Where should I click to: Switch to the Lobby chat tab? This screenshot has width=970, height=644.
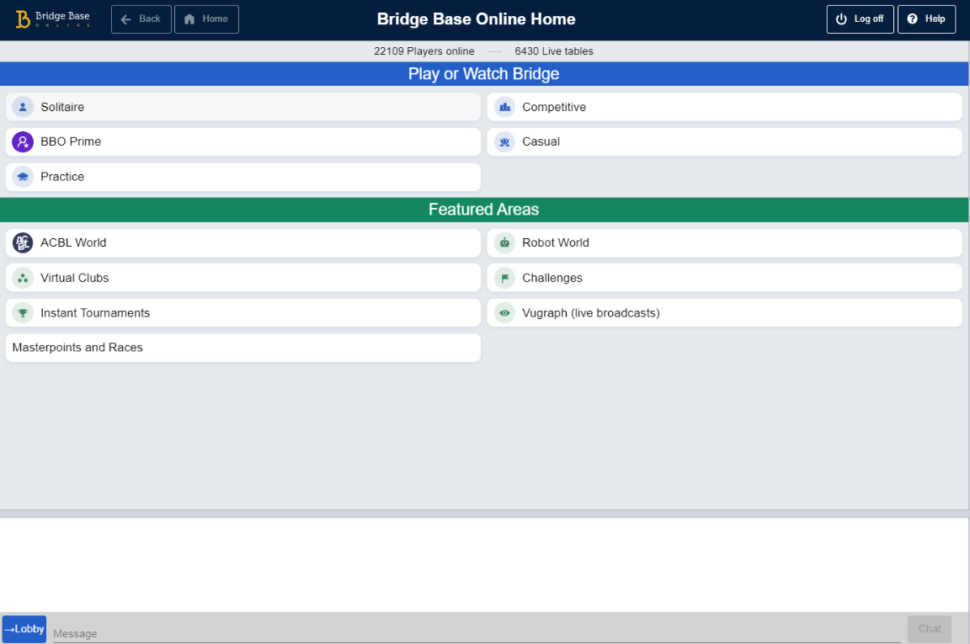point(22,628)
